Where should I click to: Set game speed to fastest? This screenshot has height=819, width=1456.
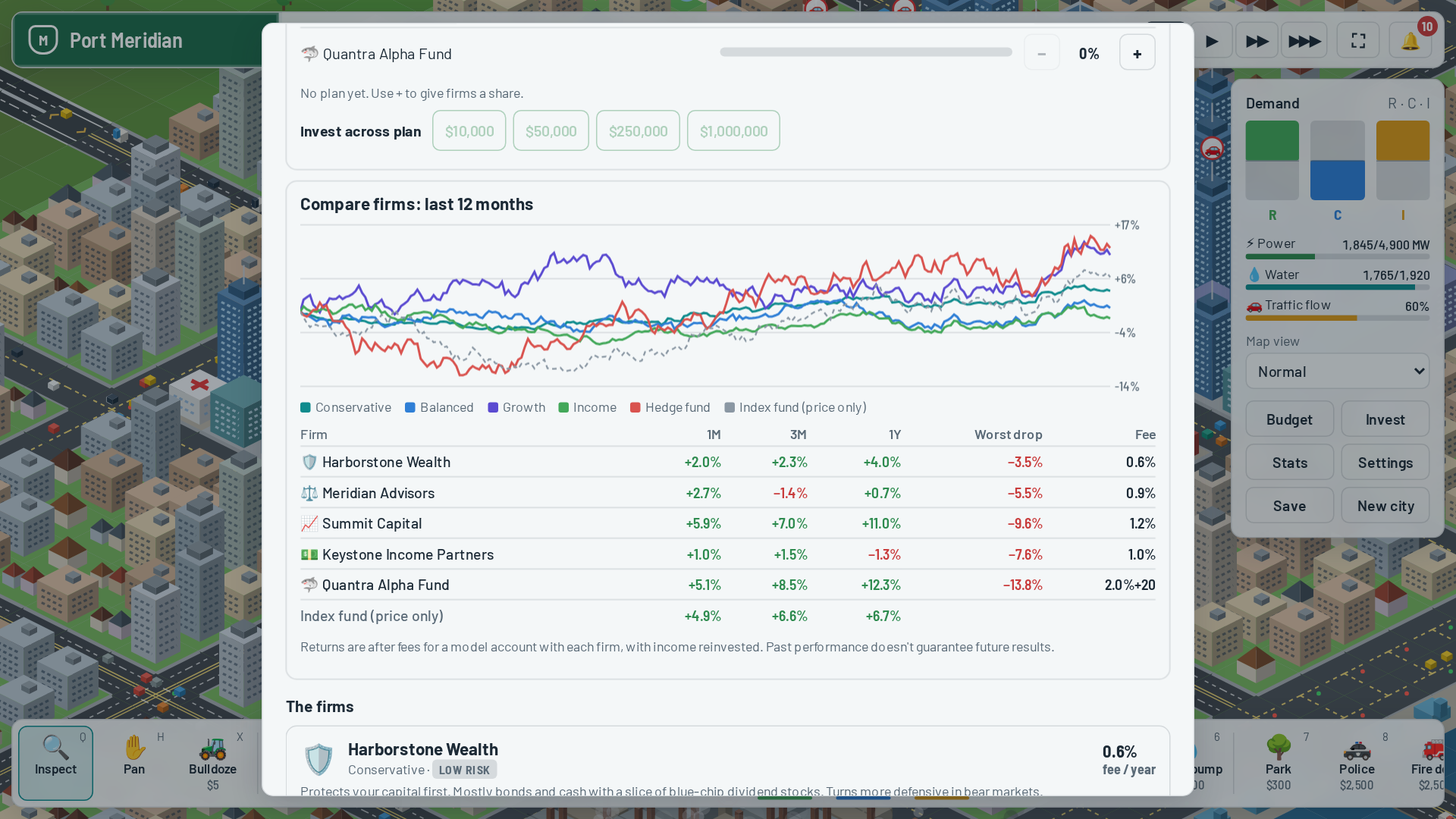pos(1304,41)
